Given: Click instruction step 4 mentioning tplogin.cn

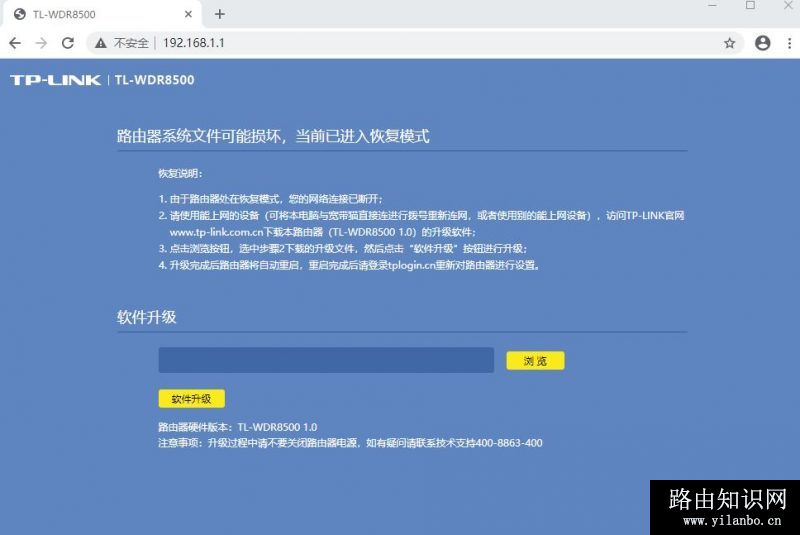Looking at the screenshot, I should (x=349, y=265).
